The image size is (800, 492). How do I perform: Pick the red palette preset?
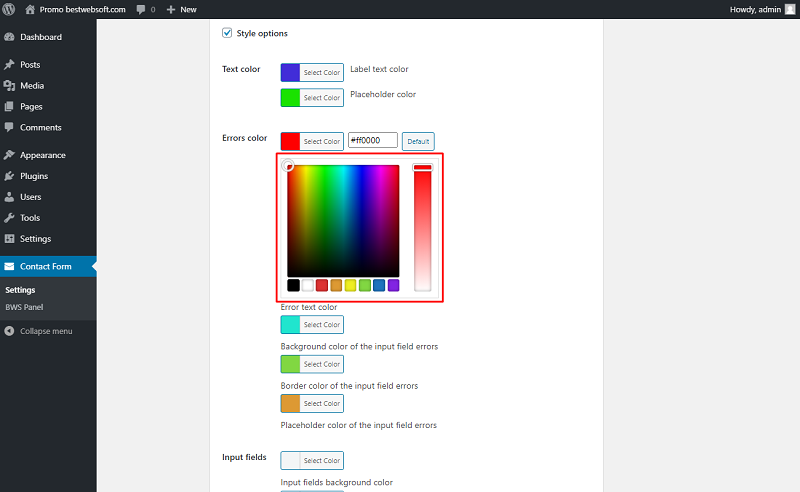point(322,285)
